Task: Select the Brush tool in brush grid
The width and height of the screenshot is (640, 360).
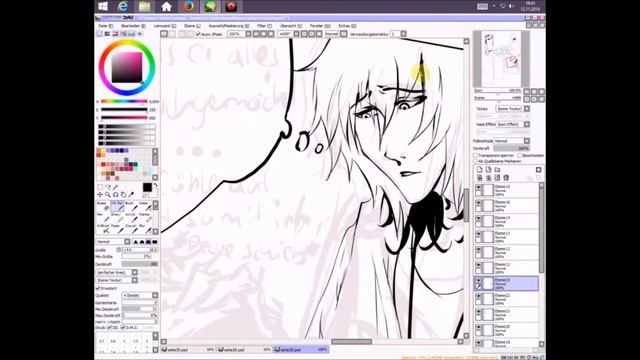Action: point(131,206)
